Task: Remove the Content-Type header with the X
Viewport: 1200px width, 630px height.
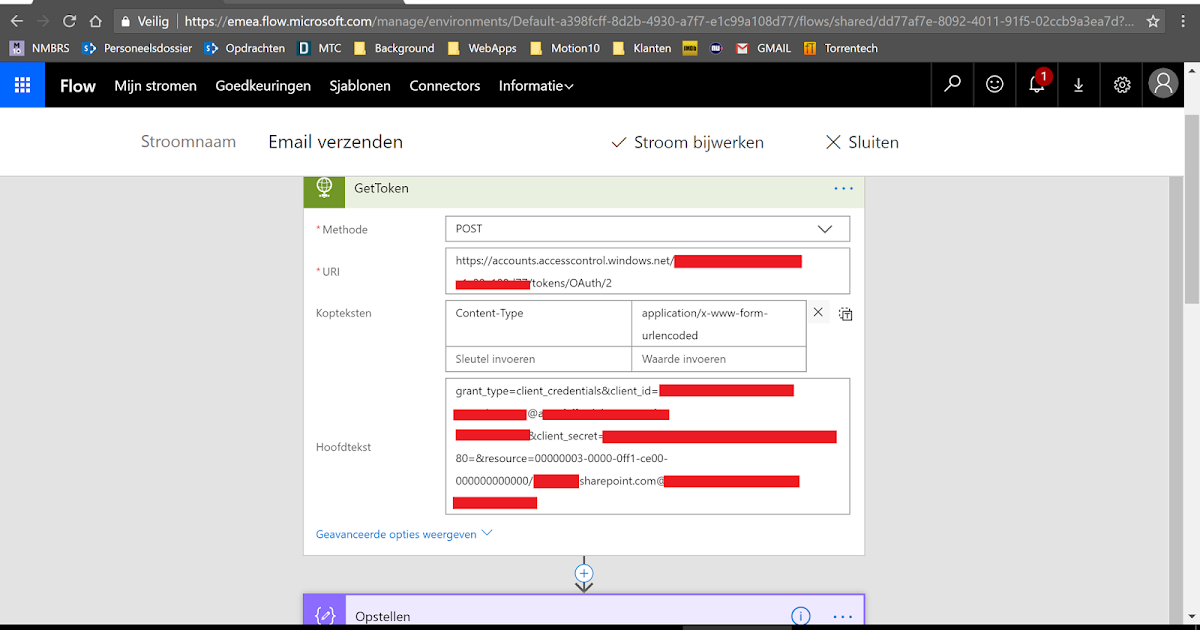Action: pos(818,312)
